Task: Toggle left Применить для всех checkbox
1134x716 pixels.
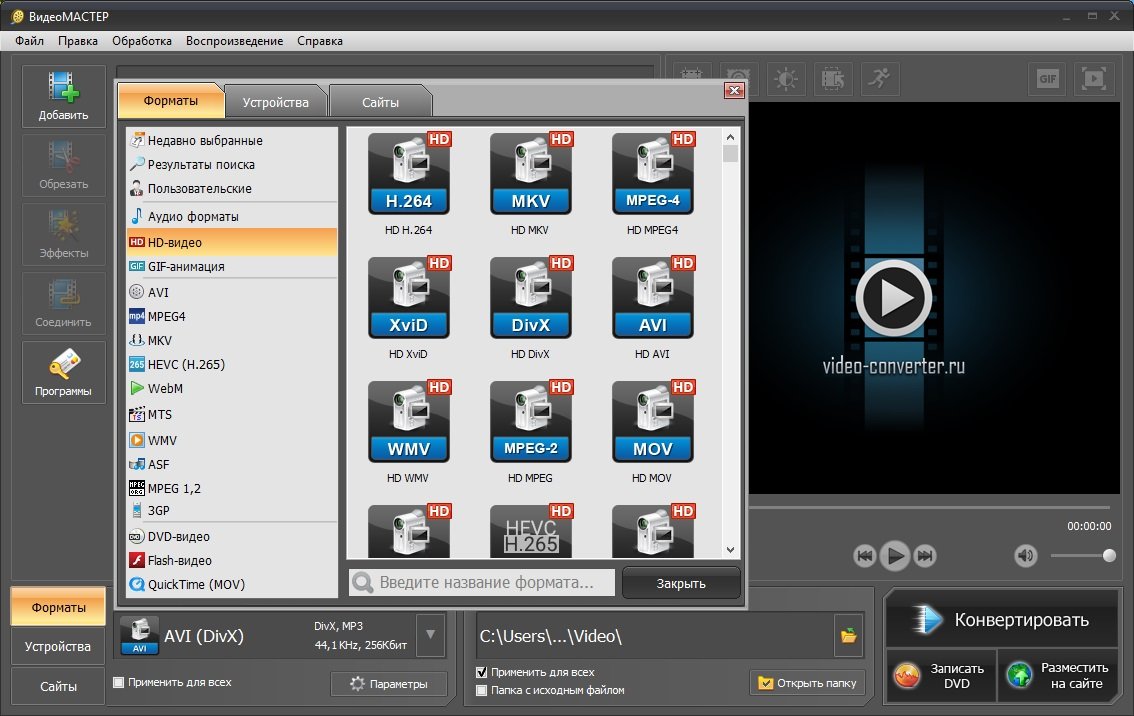Action: pyautogui.click(x=119, y=683)
